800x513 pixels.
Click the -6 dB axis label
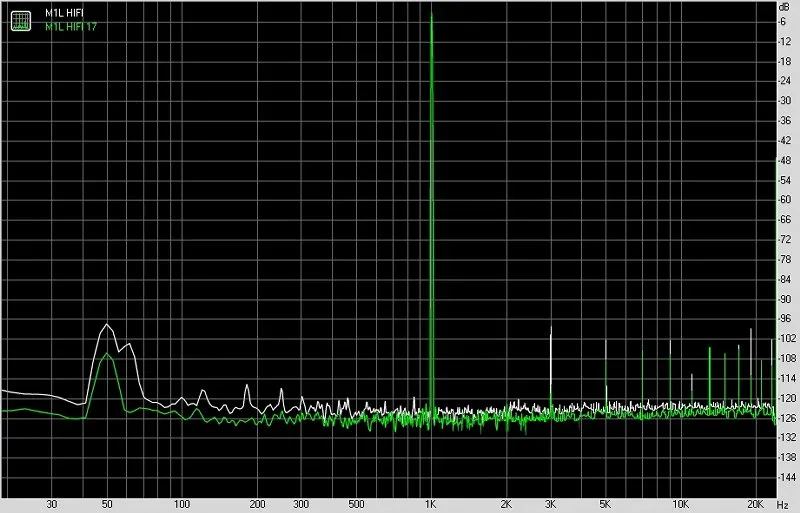(783, 21)
